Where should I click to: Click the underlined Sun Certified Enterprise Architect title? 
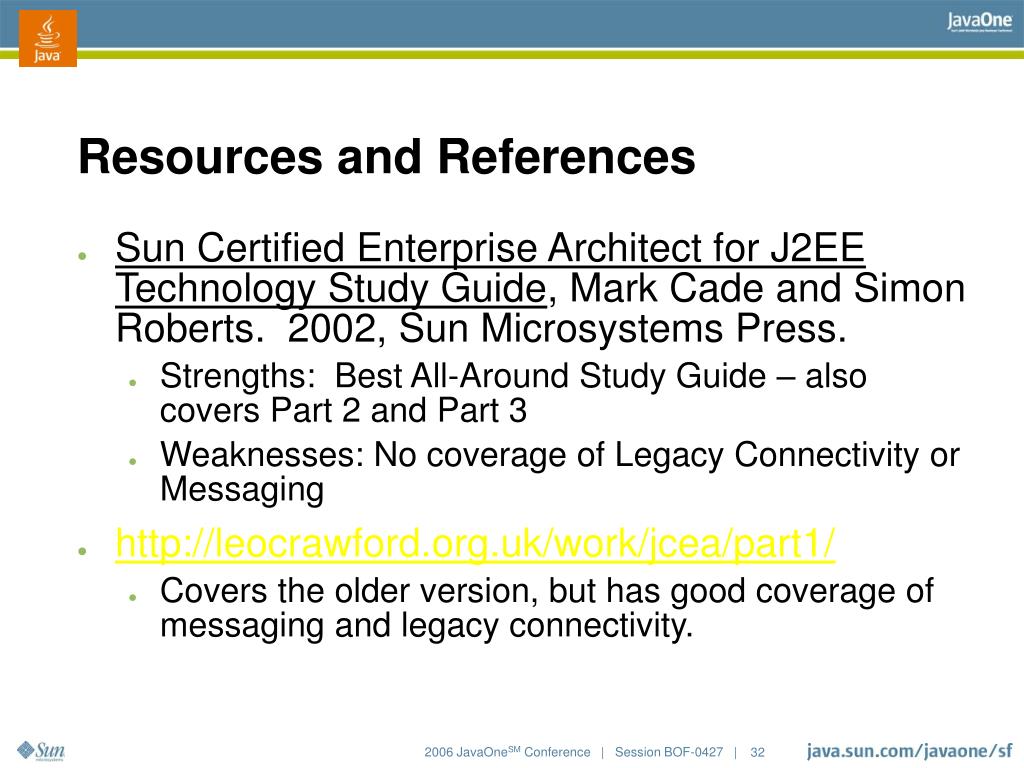coord(490,268)
